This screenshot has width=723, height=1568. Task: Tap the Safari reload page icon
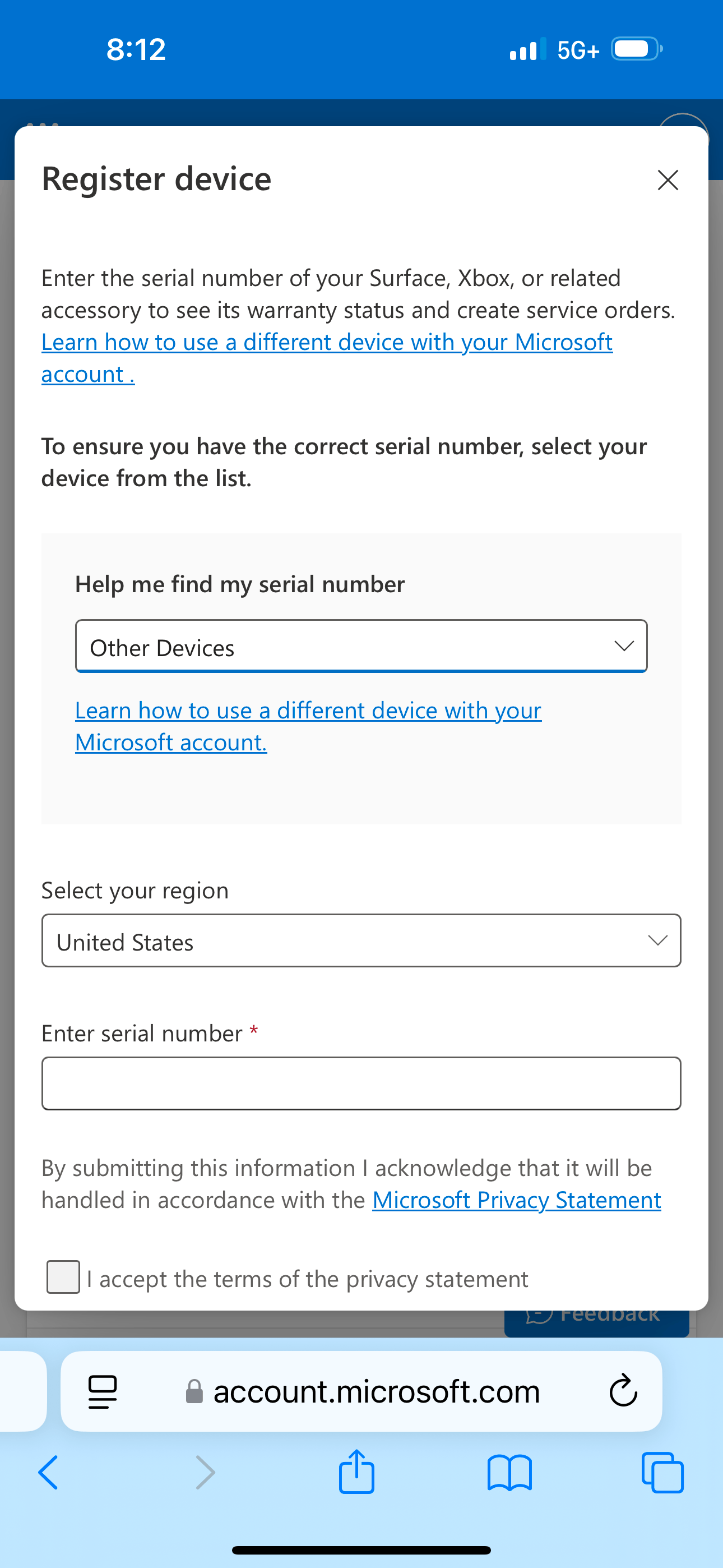click(x=623, y=1391)
